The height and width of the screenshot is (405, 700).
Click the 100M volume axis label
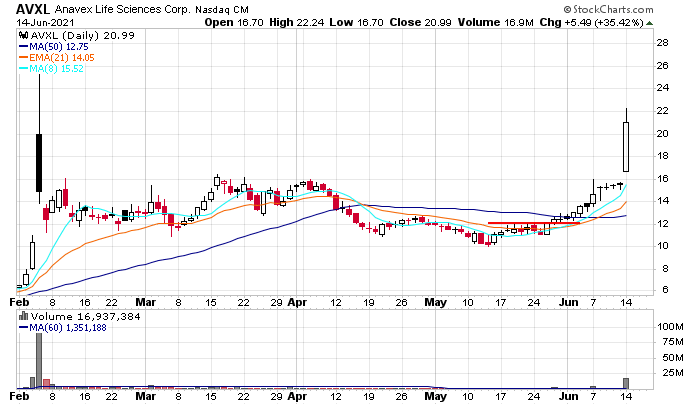[670, 327]
